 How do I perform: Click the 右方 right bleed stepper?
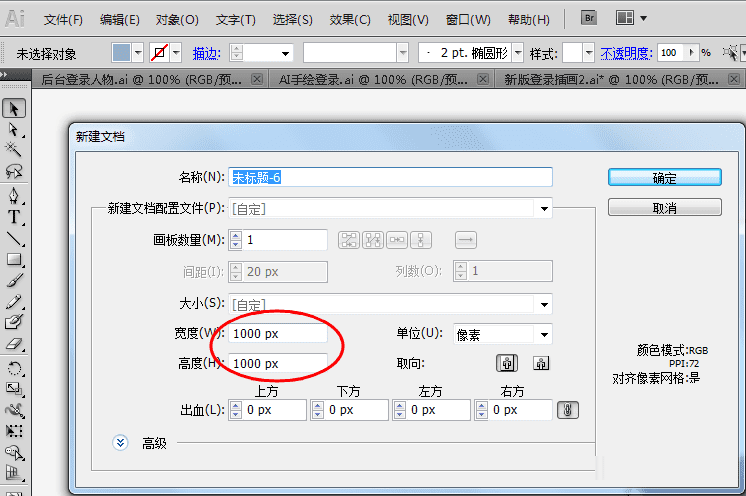tap(481, 410)
